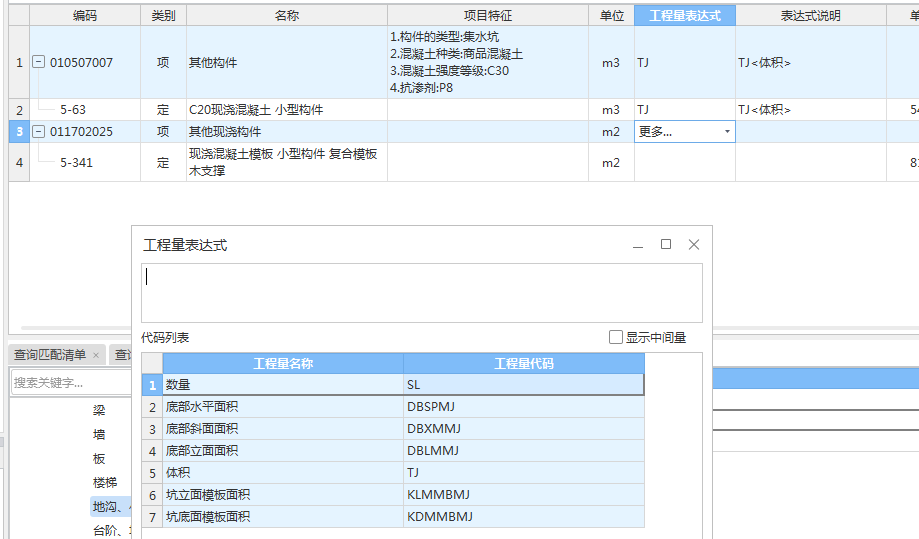919x539 pixels.
Task: Select the 坑立面模板面积 row
Action: [393, 494]
